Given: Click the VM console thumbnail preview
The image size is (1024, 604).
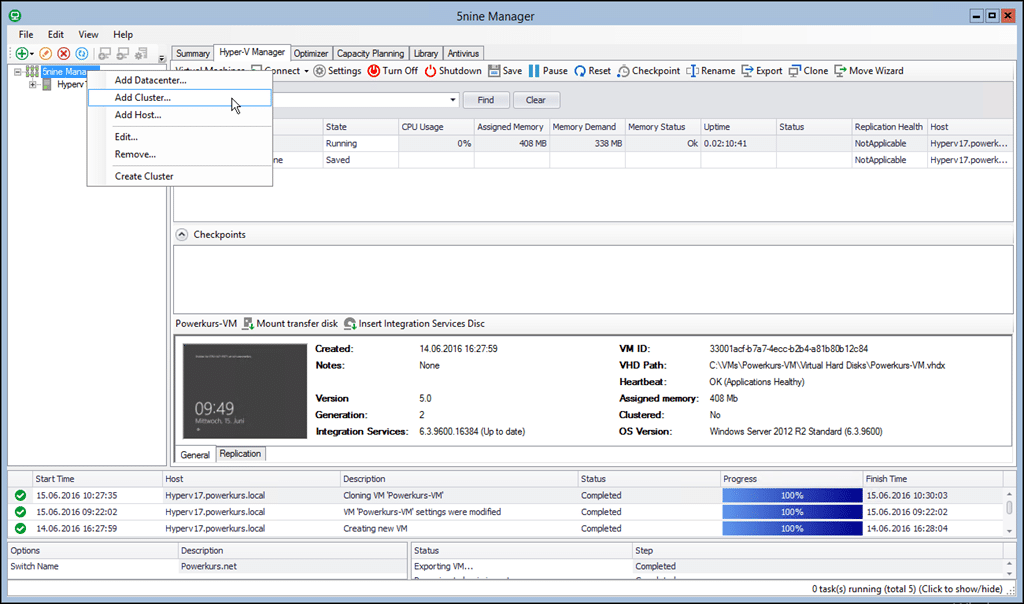Looking at the screenshot, I should tap(245, 391).
